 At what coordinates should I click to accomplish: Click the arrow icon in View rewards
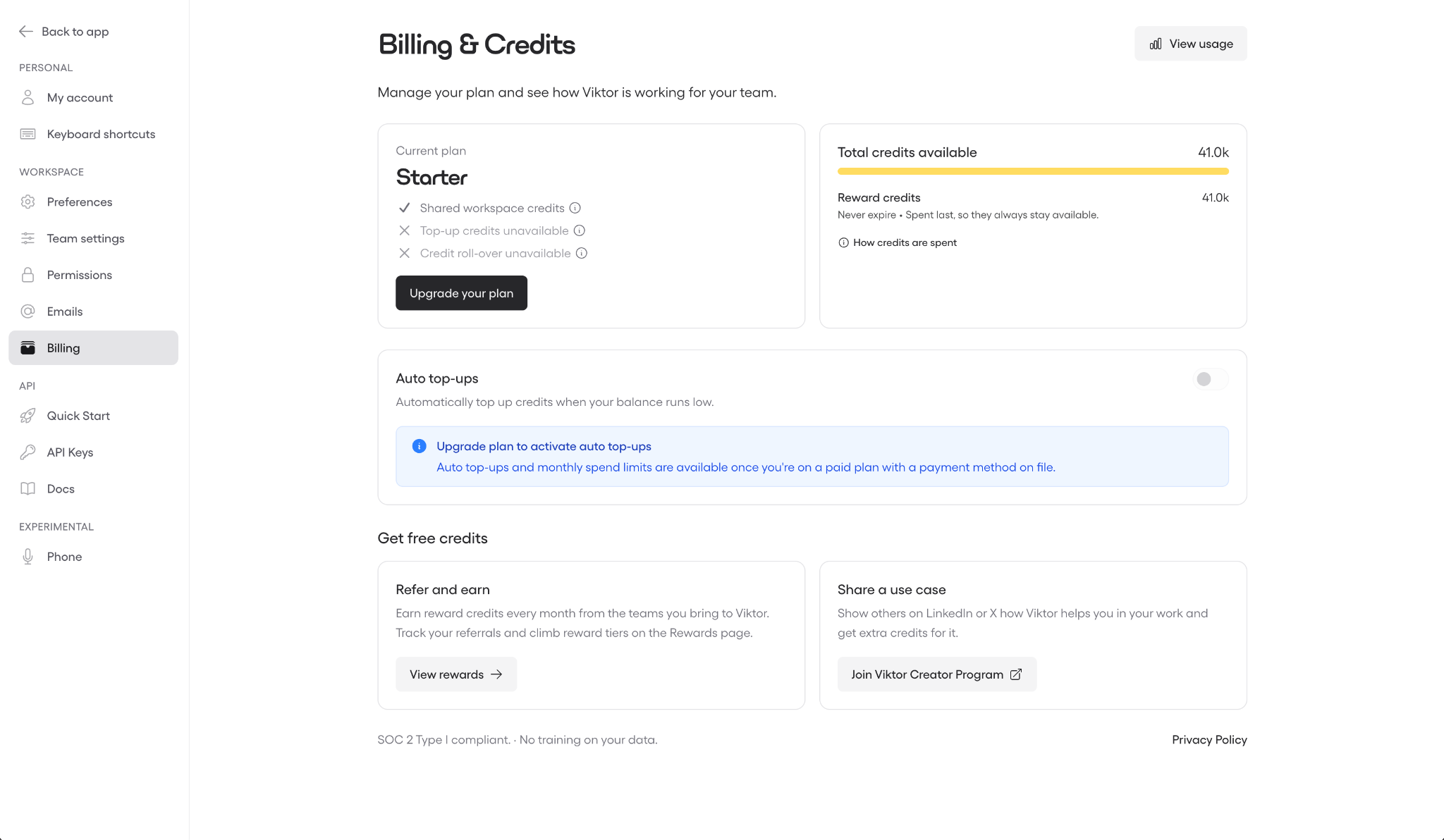click(496, 674)
